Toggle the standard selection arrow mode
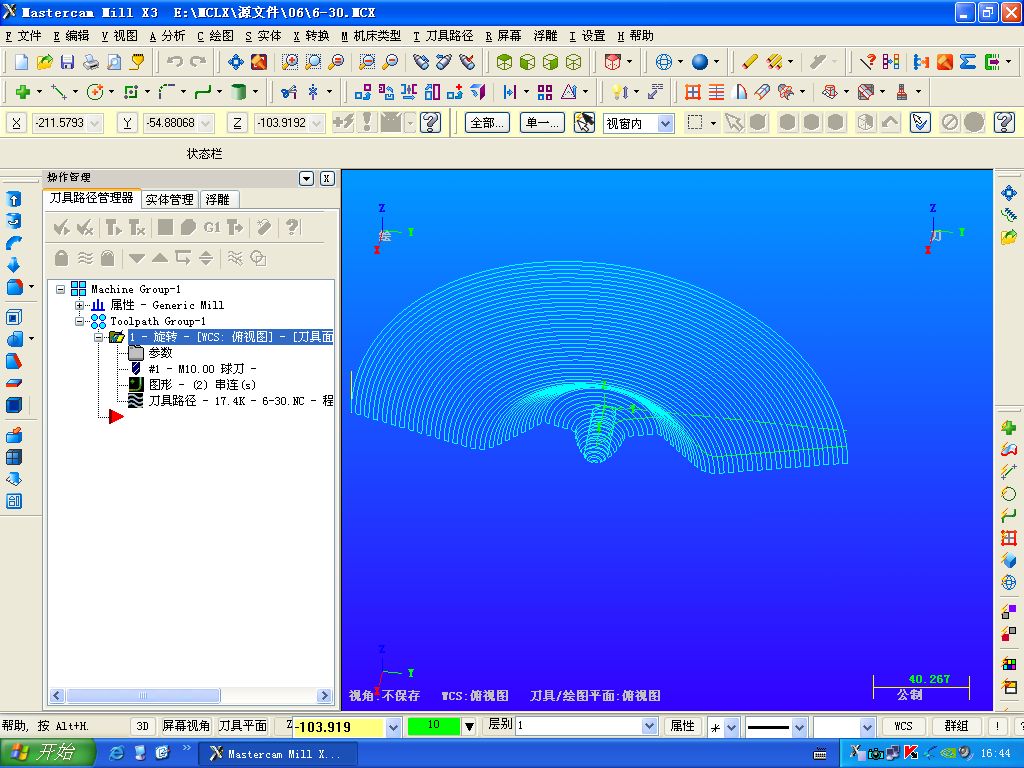This screenshot has height=768, width=1024. (734, 123)
